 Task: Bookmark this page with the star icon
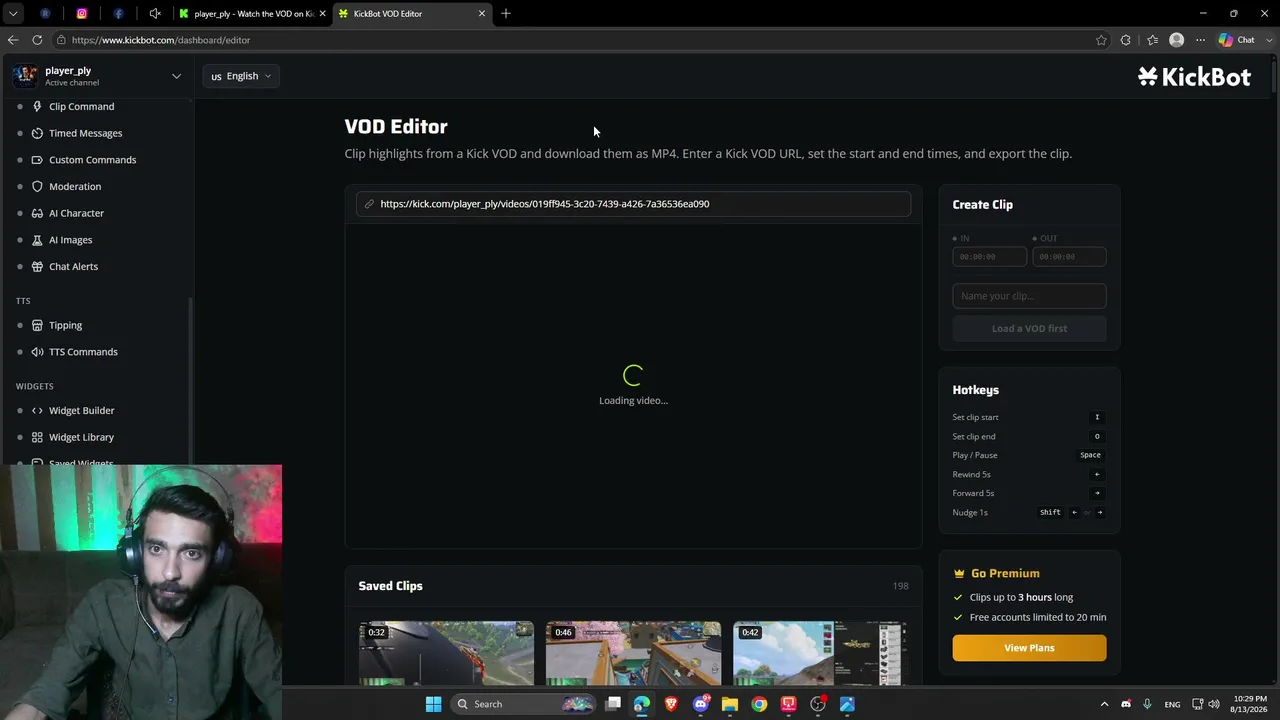click(x=1101, y=40)
